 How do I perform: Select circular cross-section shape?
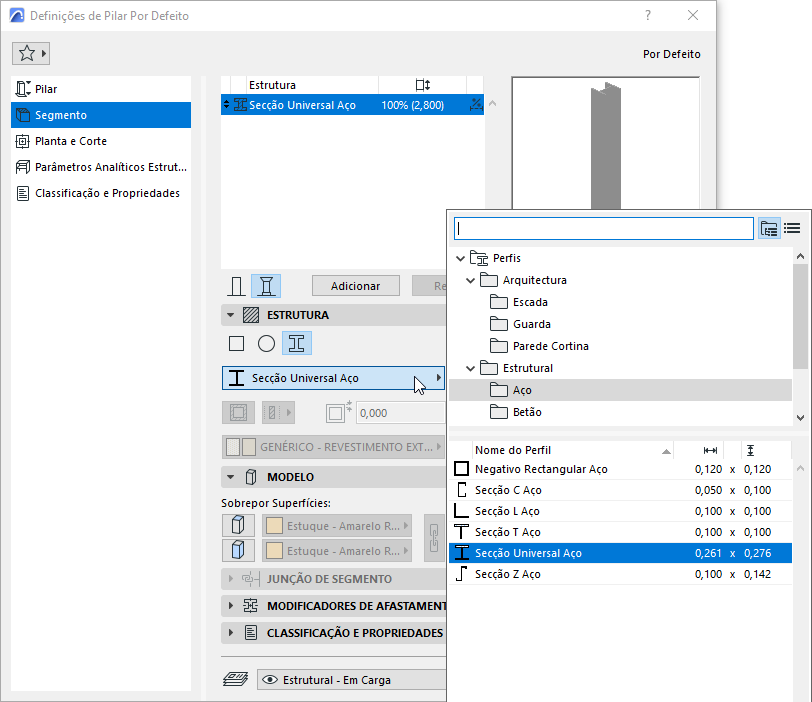(266, 343)
